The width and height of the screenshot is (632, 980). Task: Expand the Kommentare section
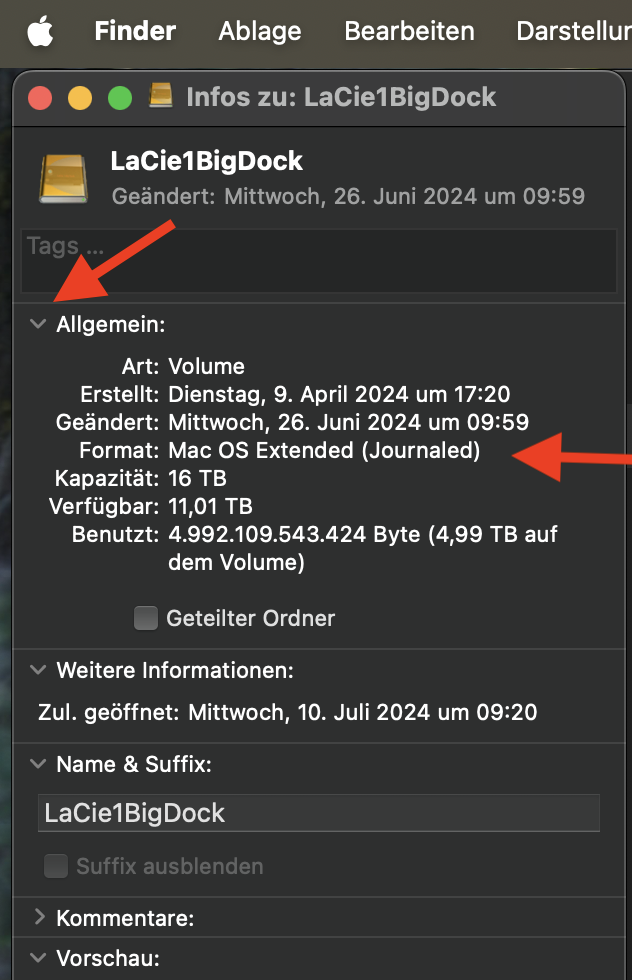pyautogui.click(x=39, y=917)
